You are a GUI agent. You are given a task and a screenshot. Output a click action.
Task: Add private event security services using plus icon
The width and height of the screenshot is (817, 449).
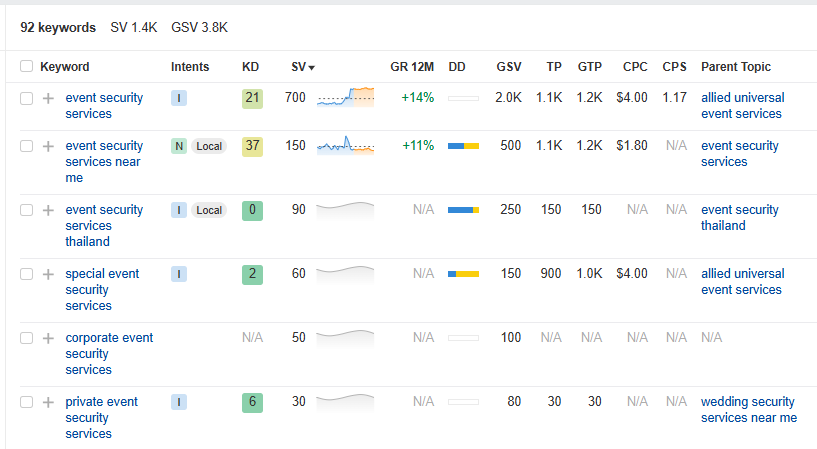tap(48, 403)
